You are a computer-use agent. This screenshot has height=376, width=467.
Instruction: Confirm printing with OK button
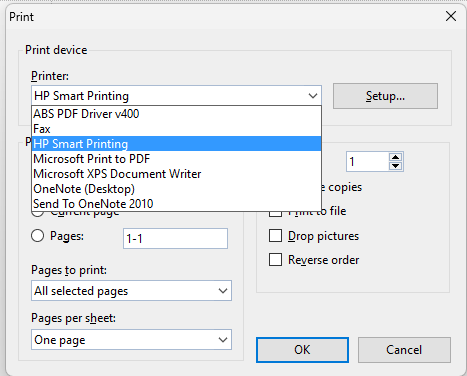click(x=302, y=350)
